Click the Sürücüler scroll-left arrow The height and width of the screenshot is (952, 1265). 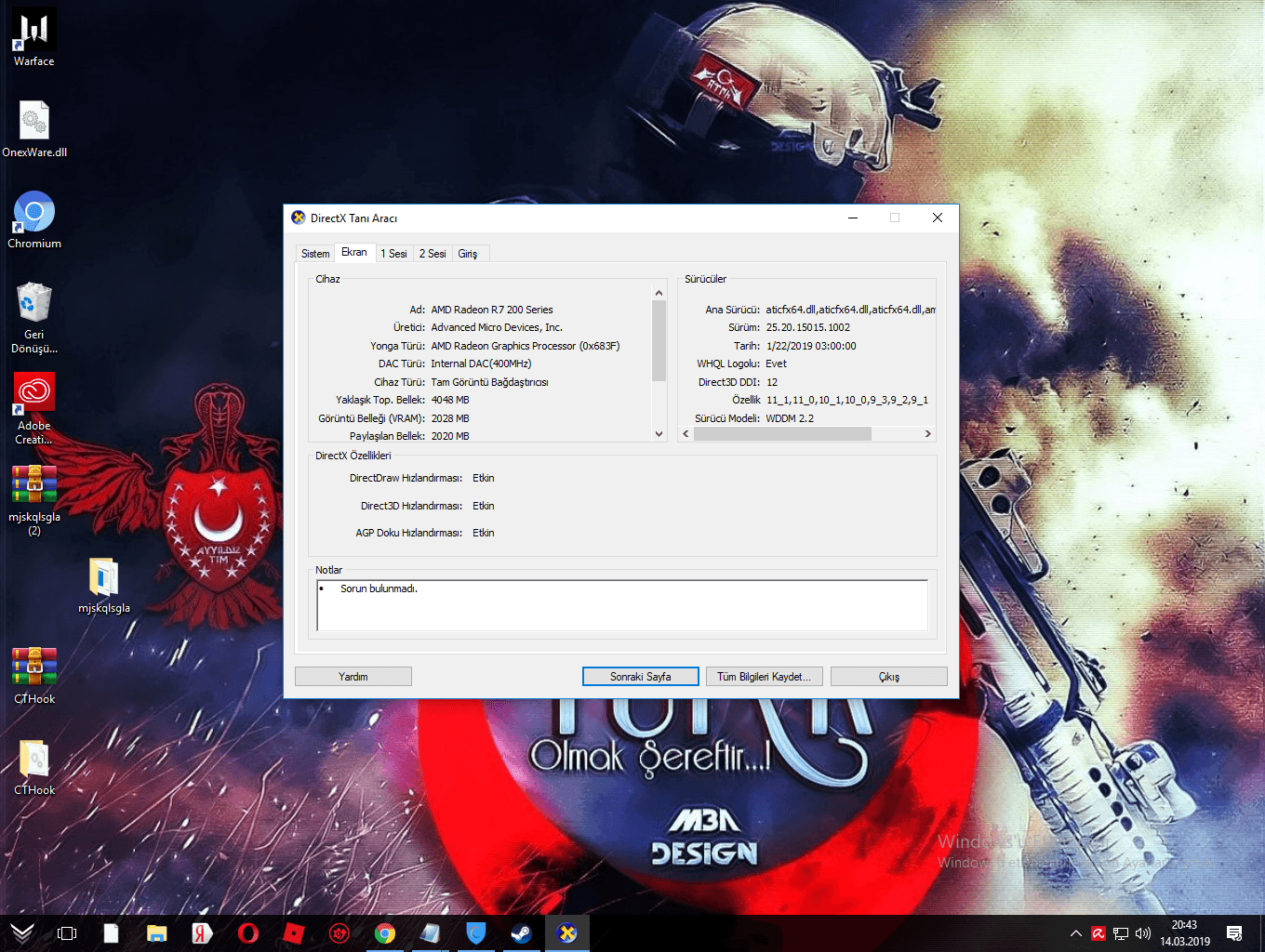(686, 434)
